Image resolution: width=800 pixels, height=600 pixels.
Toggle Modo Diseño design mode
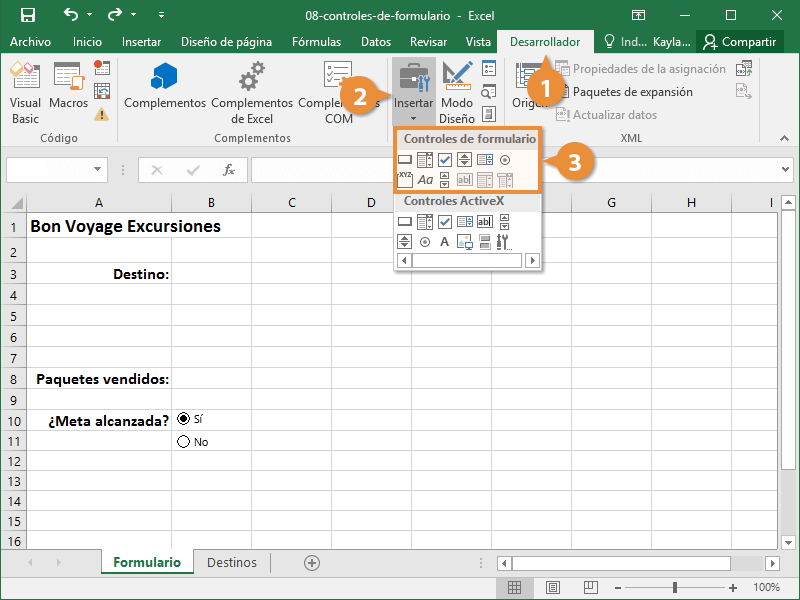tap(457, 92)
